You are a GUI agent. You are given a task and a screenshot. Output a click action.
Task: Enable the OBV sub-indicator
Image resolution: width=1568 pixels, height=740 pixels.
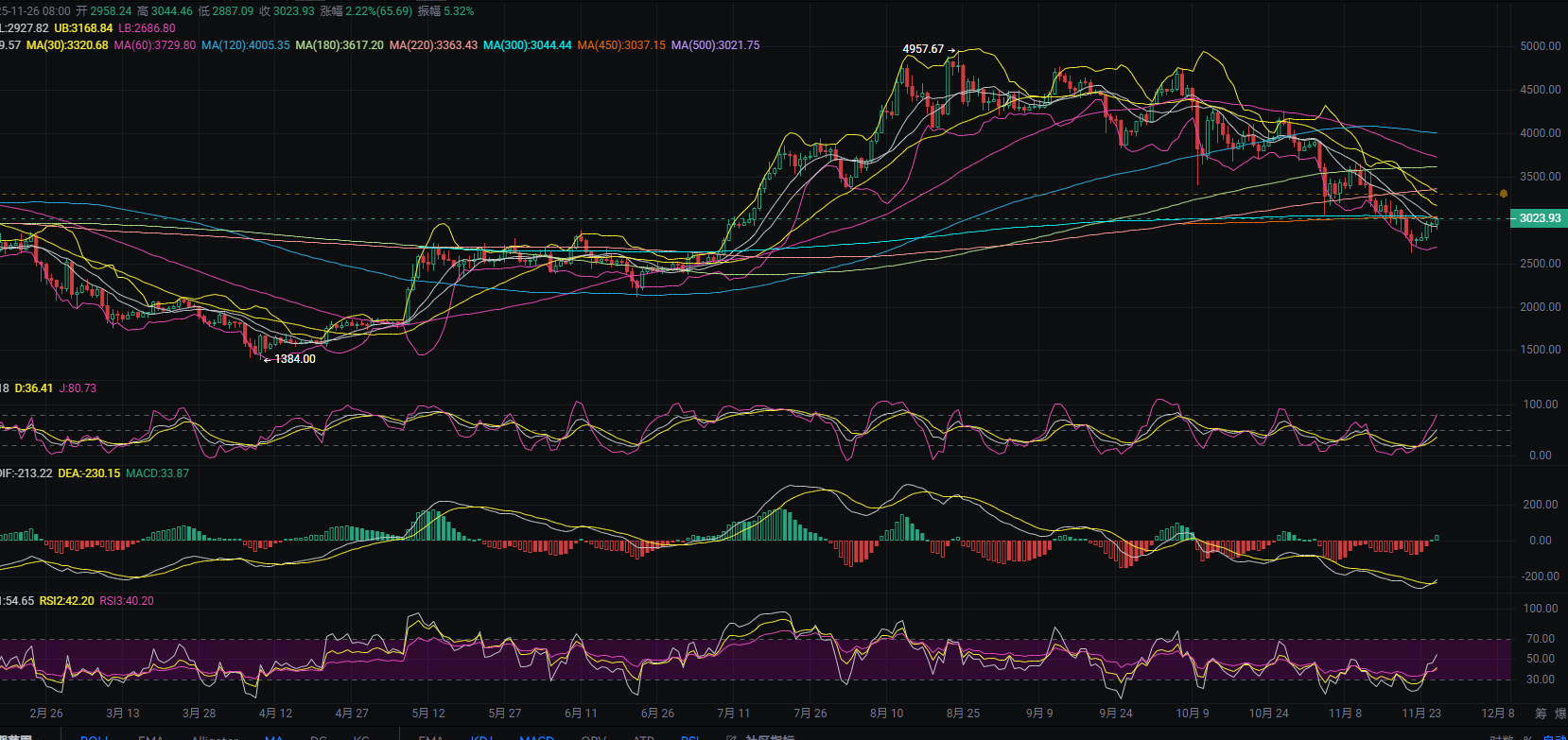click(593, 737)
